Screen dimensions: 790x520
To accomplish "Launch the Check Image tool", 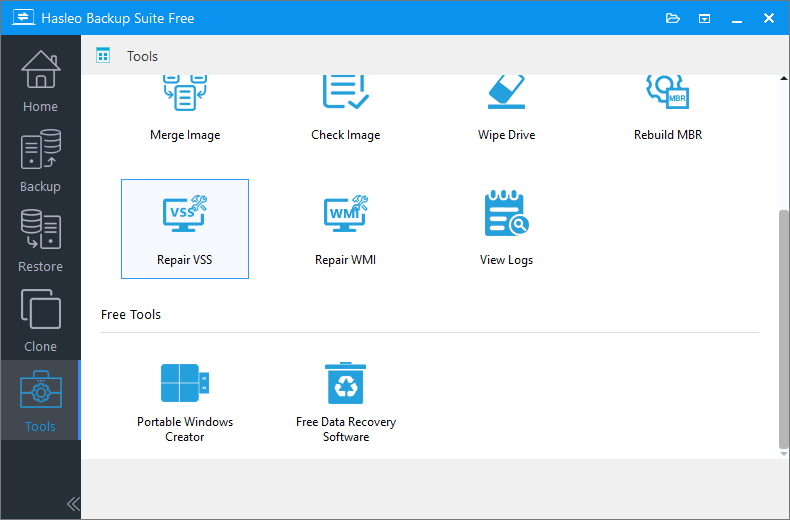I will [x=346, y=108].
